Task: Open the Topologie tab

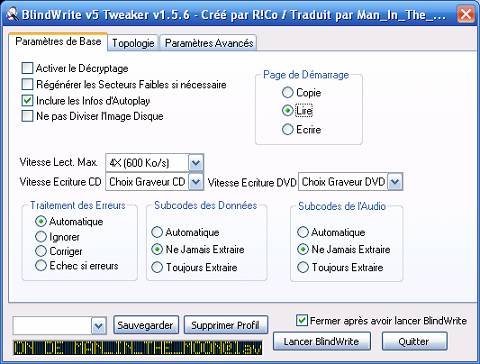Action: [133, 43]
